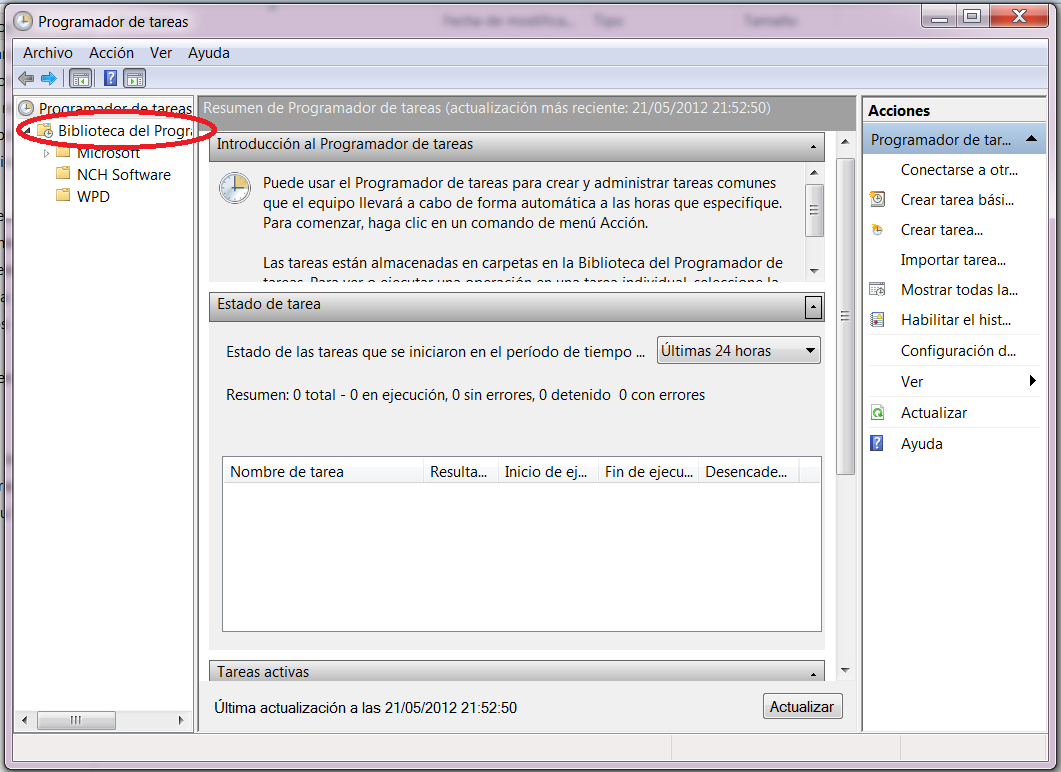
Task: Open the Últimas 24 horas dropdown
Action: (x=739, y=351)
